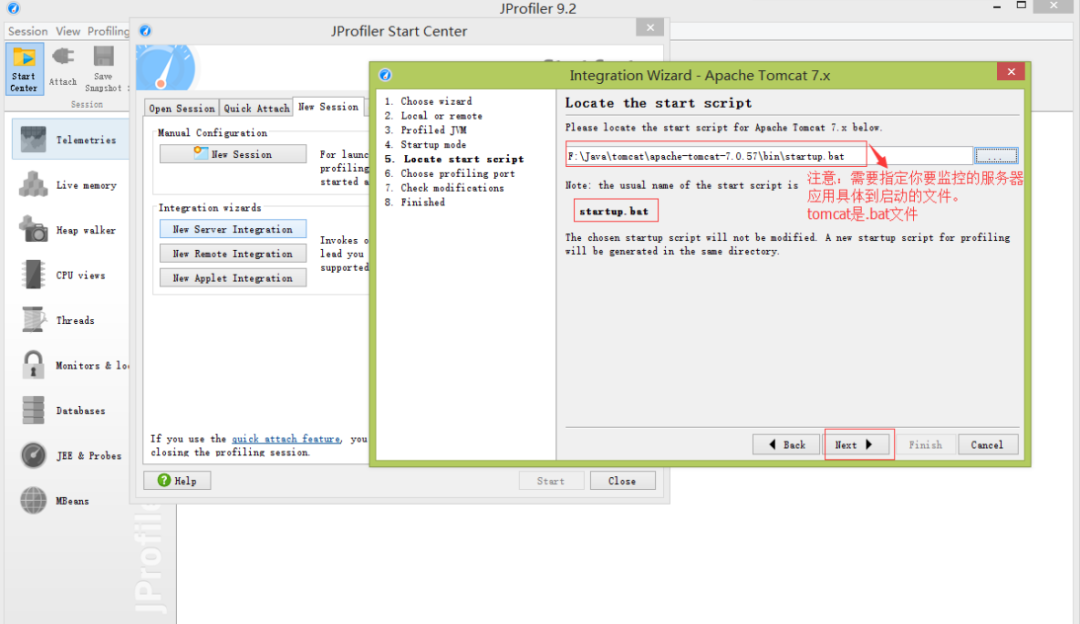The height and width of the screenshot is (624, 1080).
Task: Click the 'startup.bat' script name text
Action: coord(614,211)
